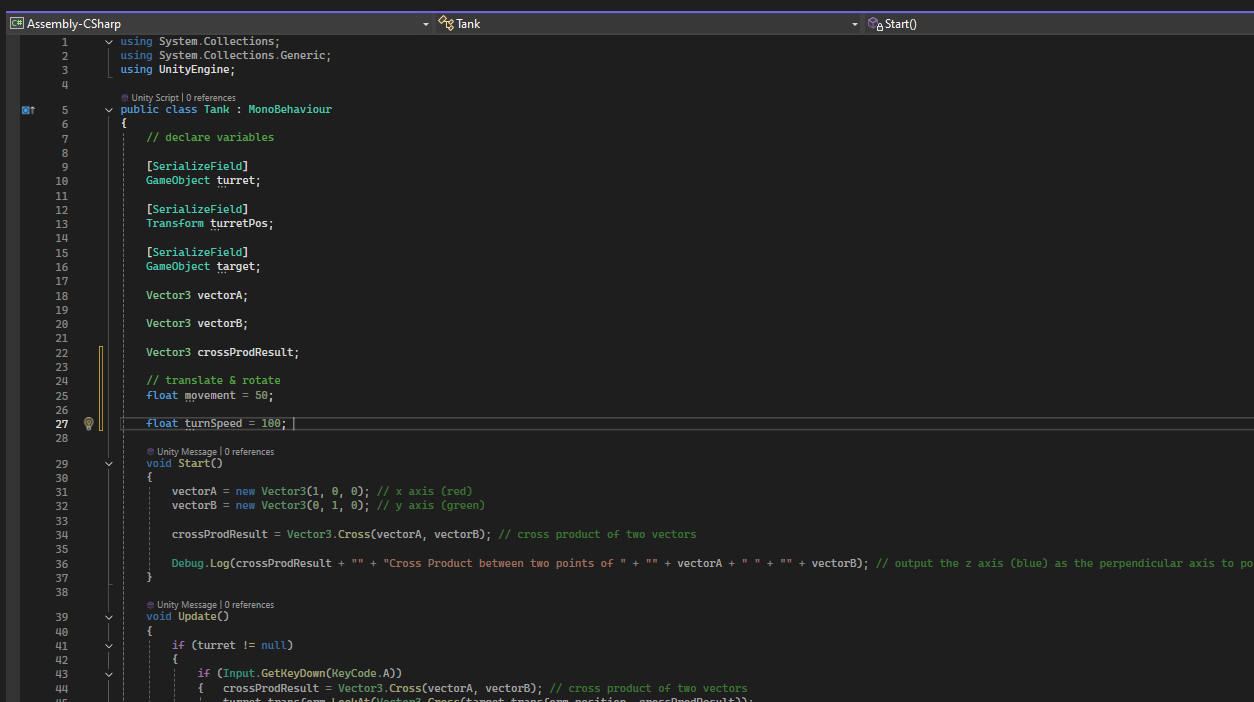The height and width of the screenshot is (702, 1254).
Task: Collapse the public class Tank block
Action: pyautogui.click(x=109, y=110)
